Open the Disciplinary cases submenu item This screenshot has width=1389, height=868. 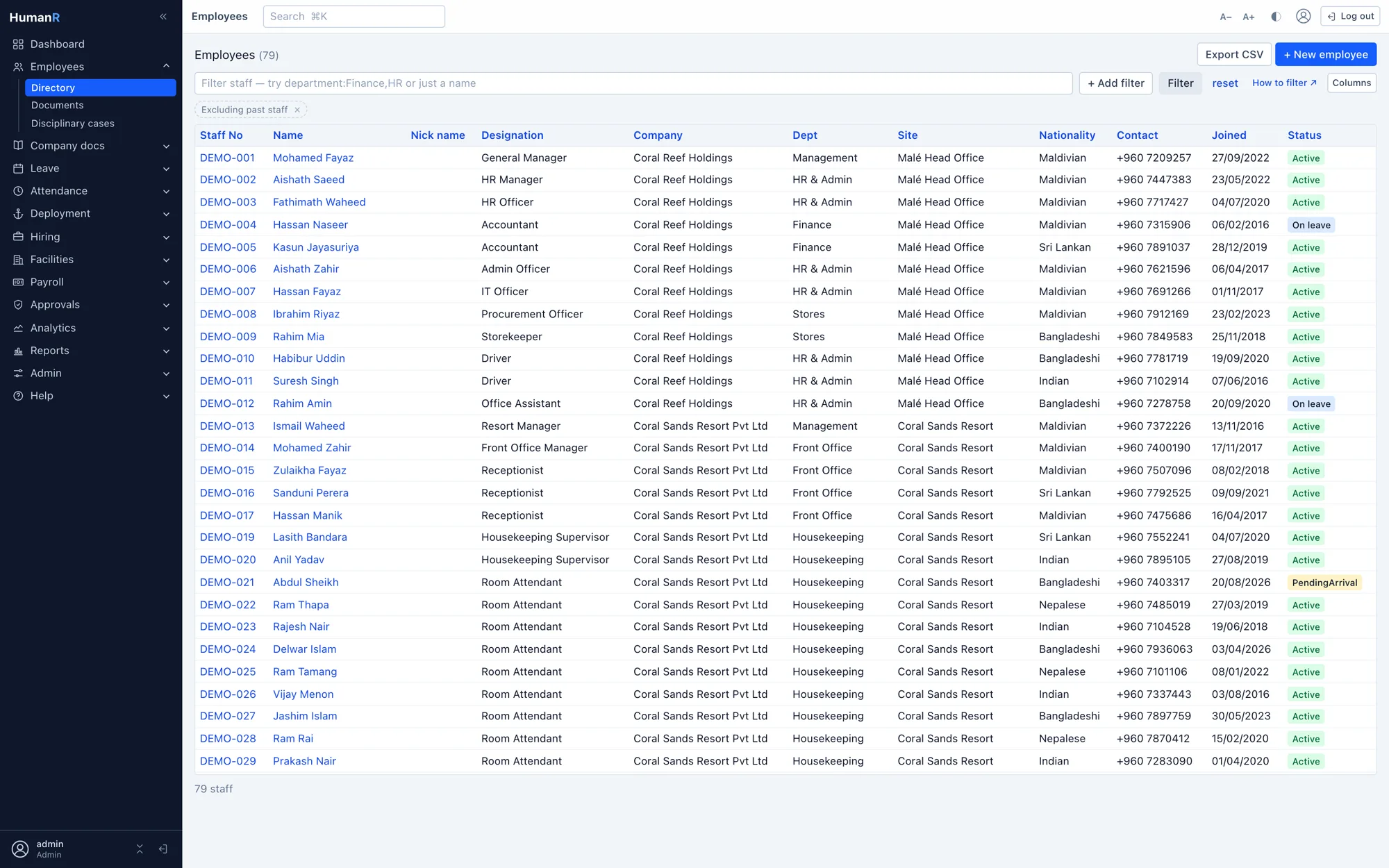click(x=101, y=124)
